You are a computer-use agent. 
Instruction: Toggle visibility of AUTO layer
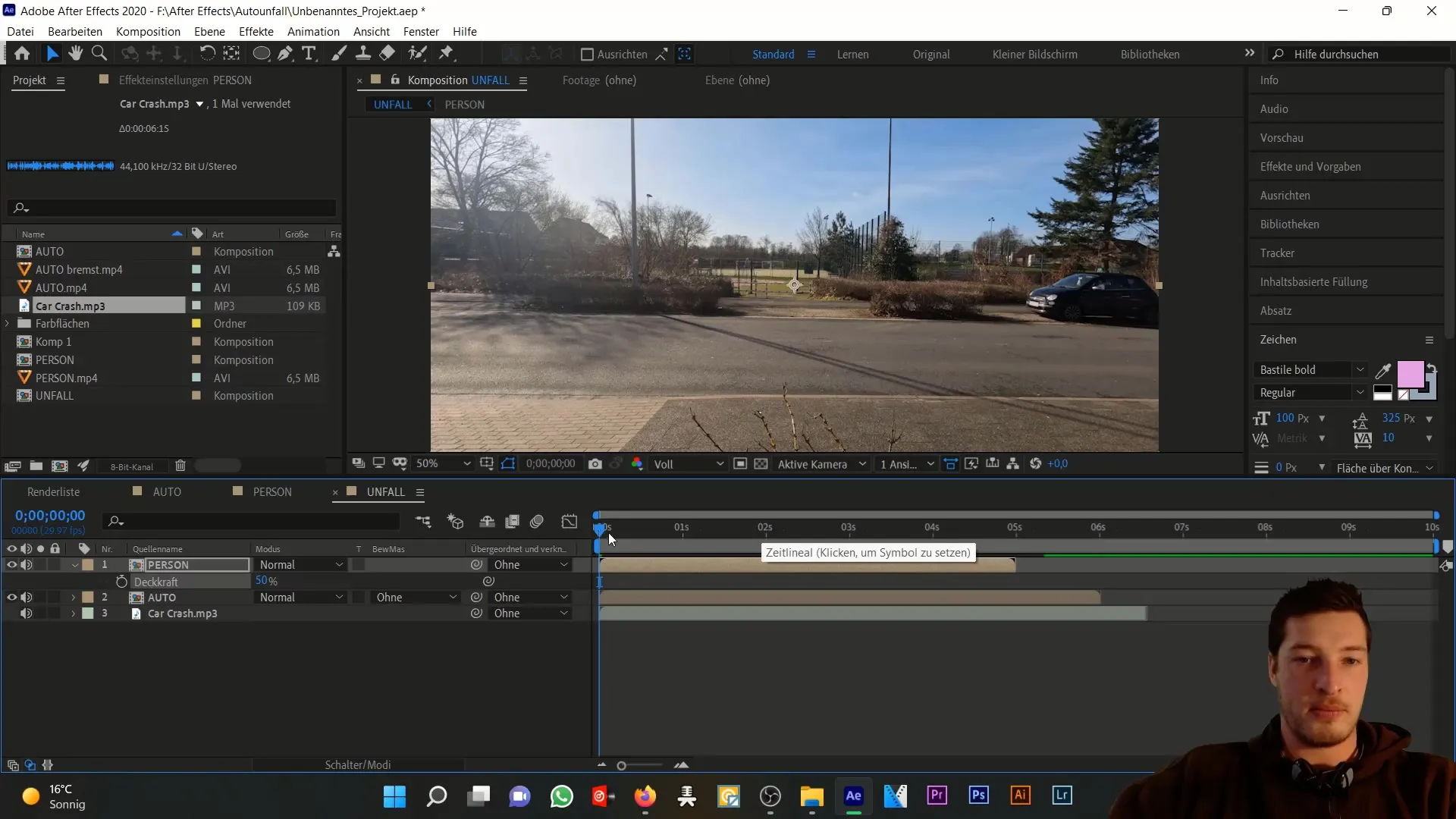[11, 597]
